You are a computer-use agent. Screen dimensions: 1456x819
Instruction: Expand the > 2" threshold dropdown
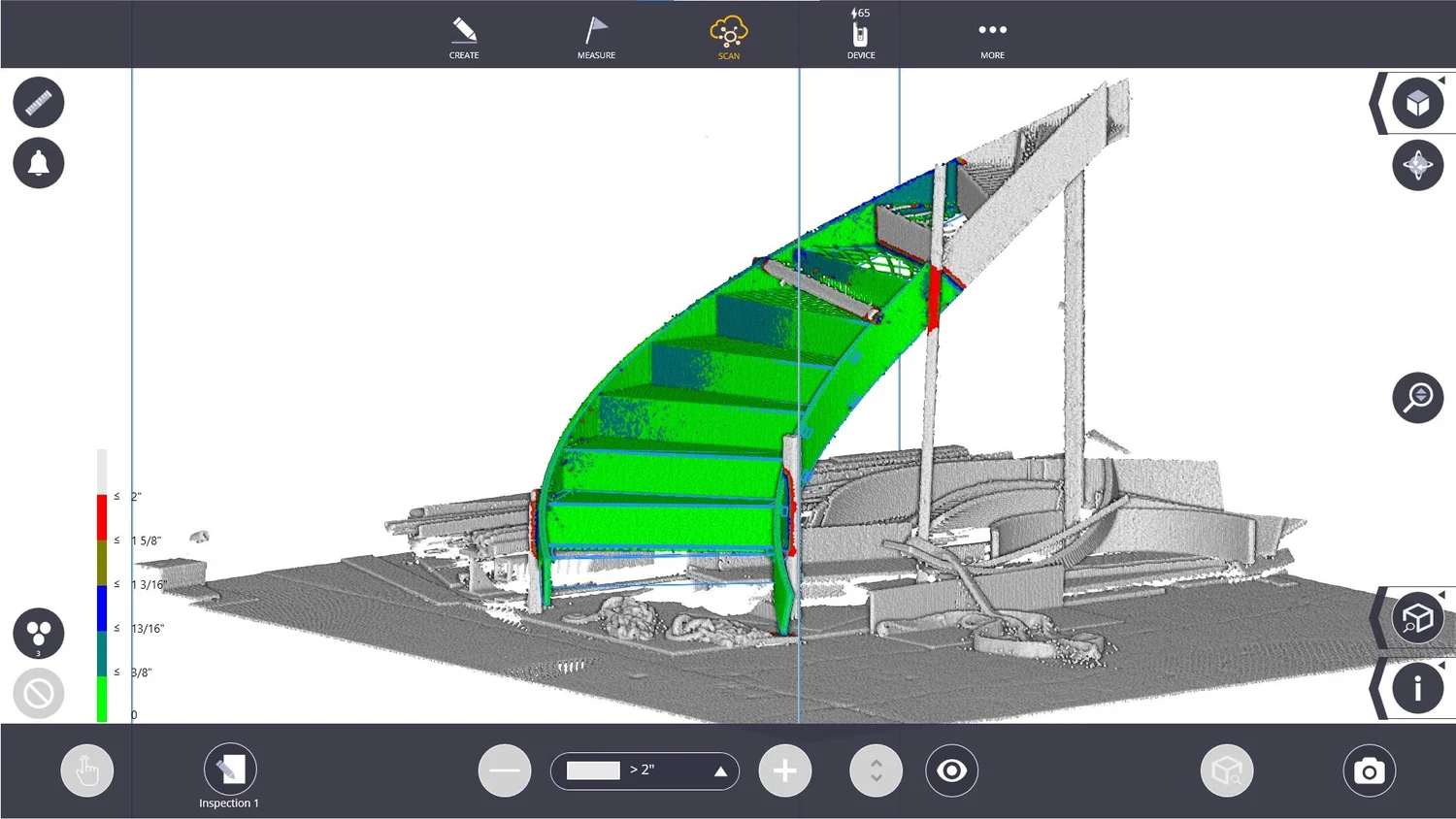point(719,770)
